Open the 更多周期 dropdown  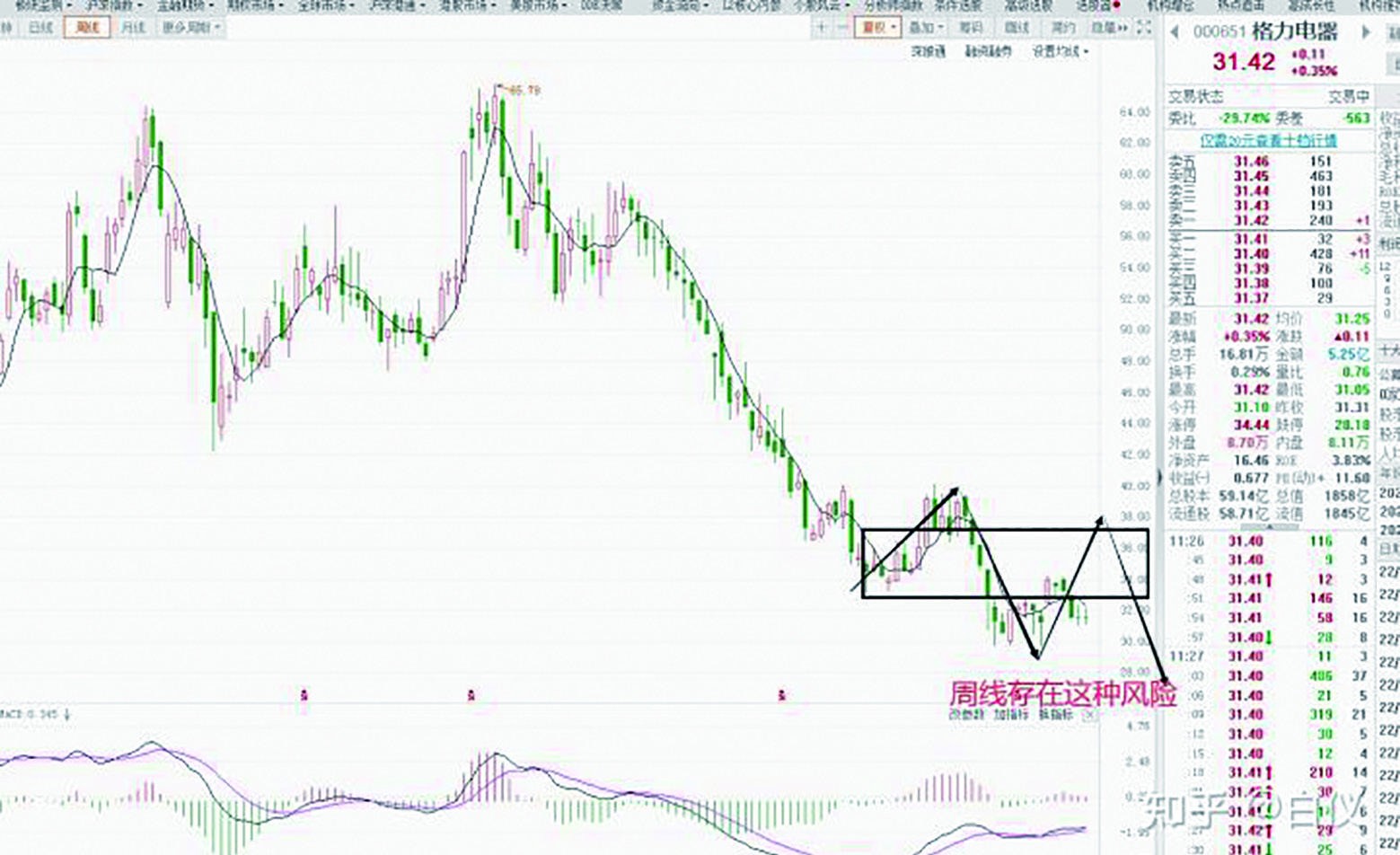coord(190,28)
